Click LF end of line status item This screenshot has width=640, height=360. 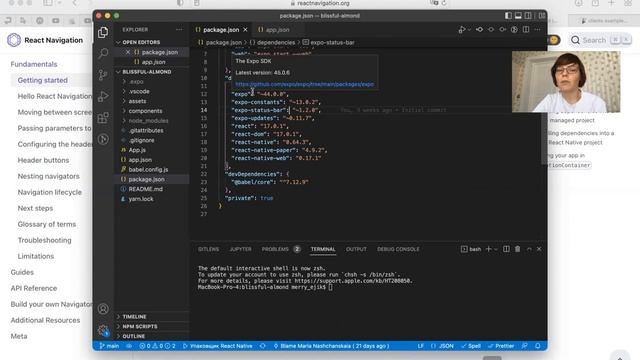coord(420,346)
